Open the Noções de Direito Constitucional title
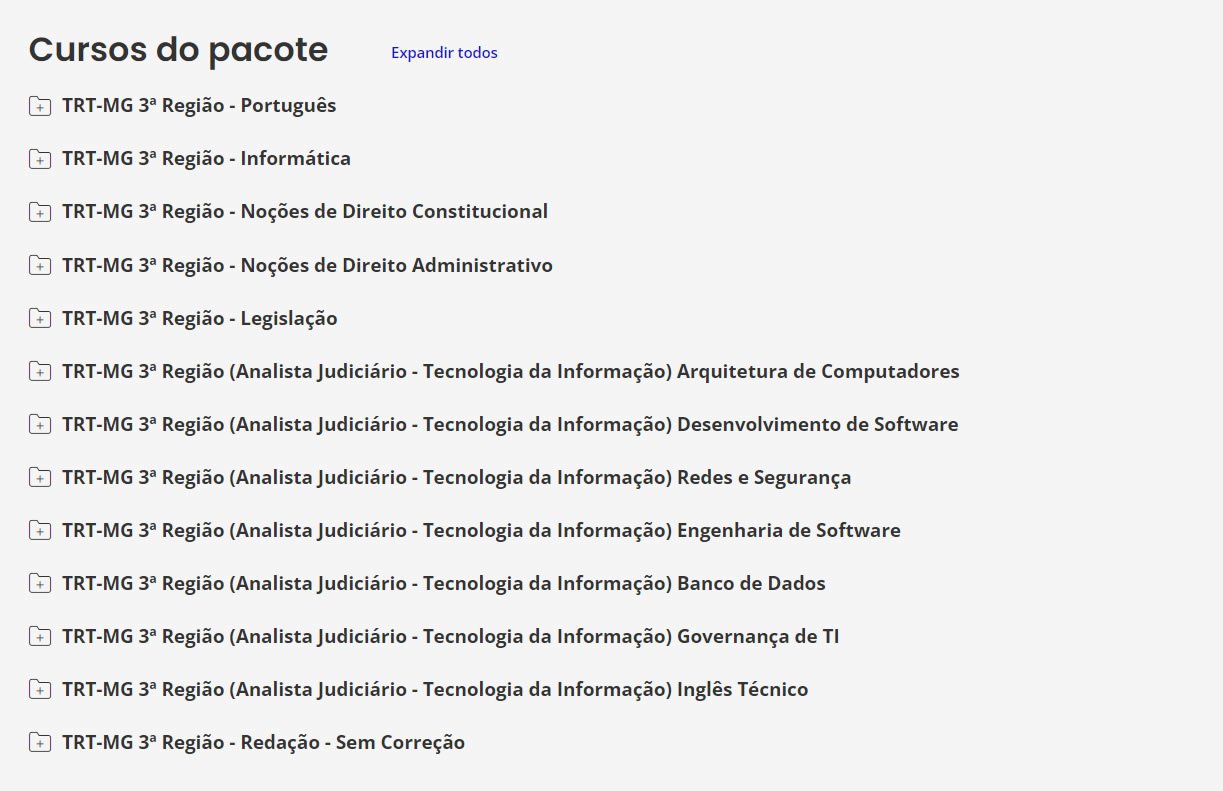 coord(305,211)
